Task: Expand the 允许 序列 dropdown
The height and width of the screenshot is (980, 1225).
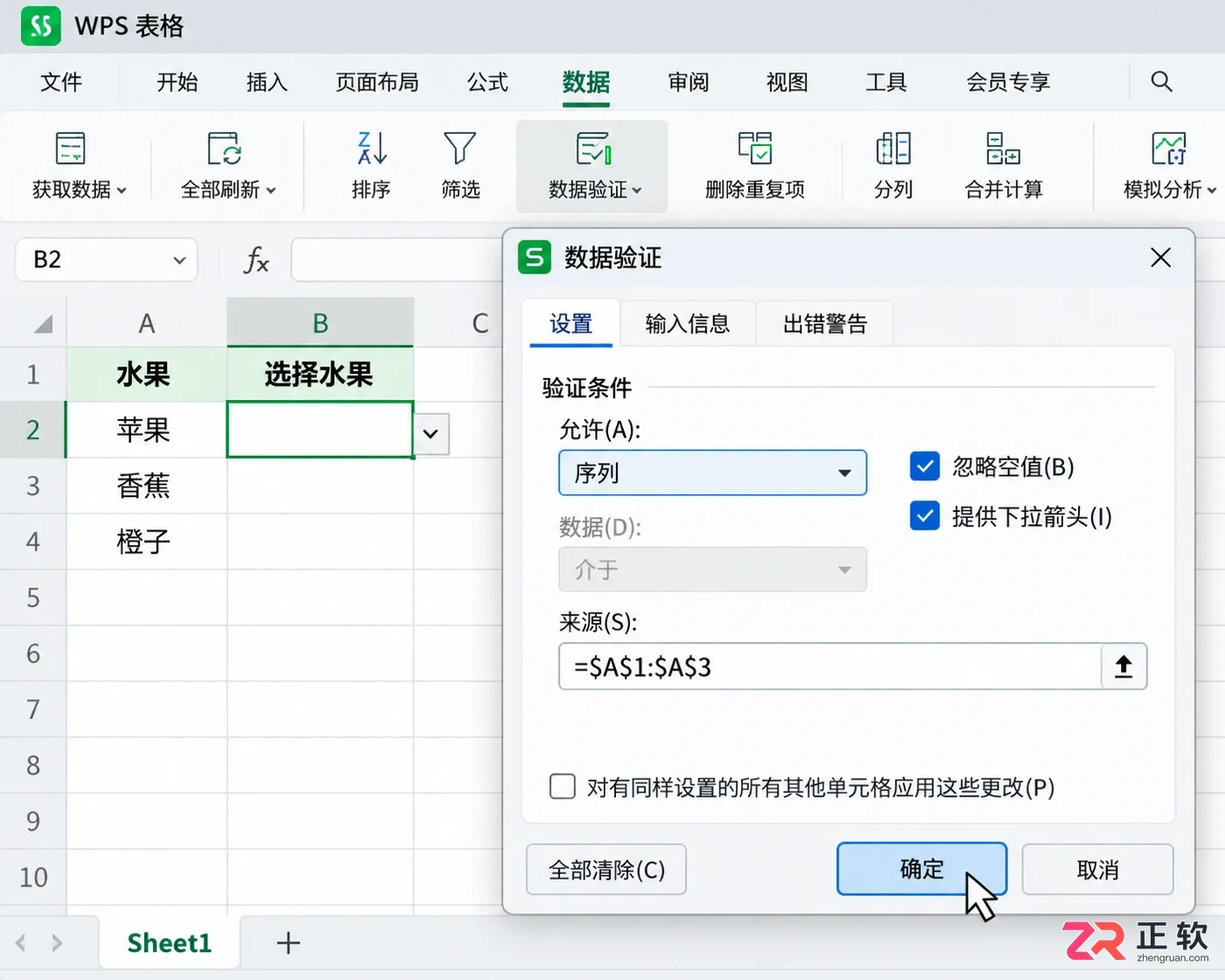Action: (x=713, y=473)
